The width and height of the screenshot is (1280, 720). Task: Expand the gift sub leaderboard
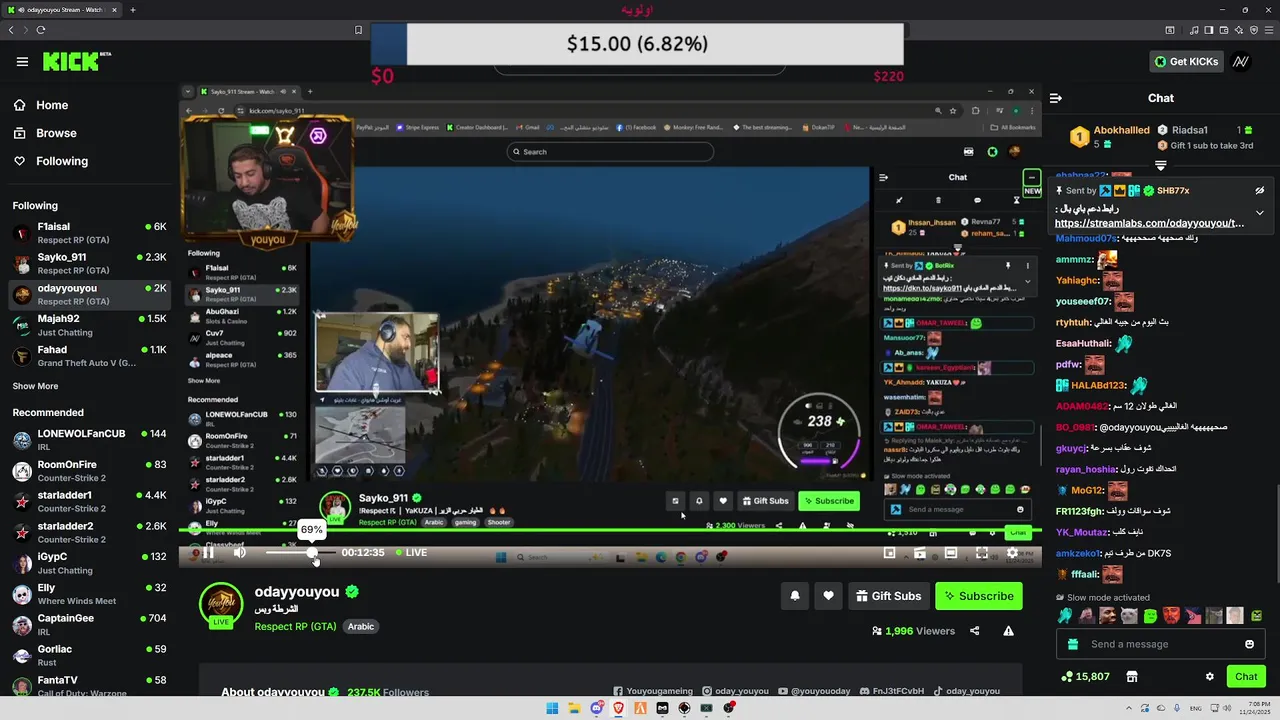[x=1161, y=165]
